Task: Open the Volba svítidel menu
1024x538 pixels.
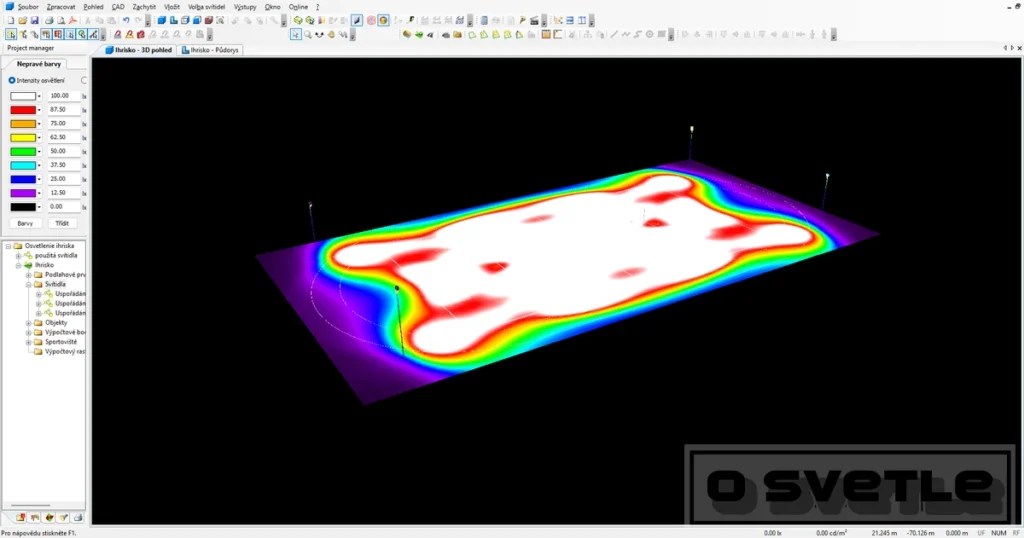Action: point(206,7)
